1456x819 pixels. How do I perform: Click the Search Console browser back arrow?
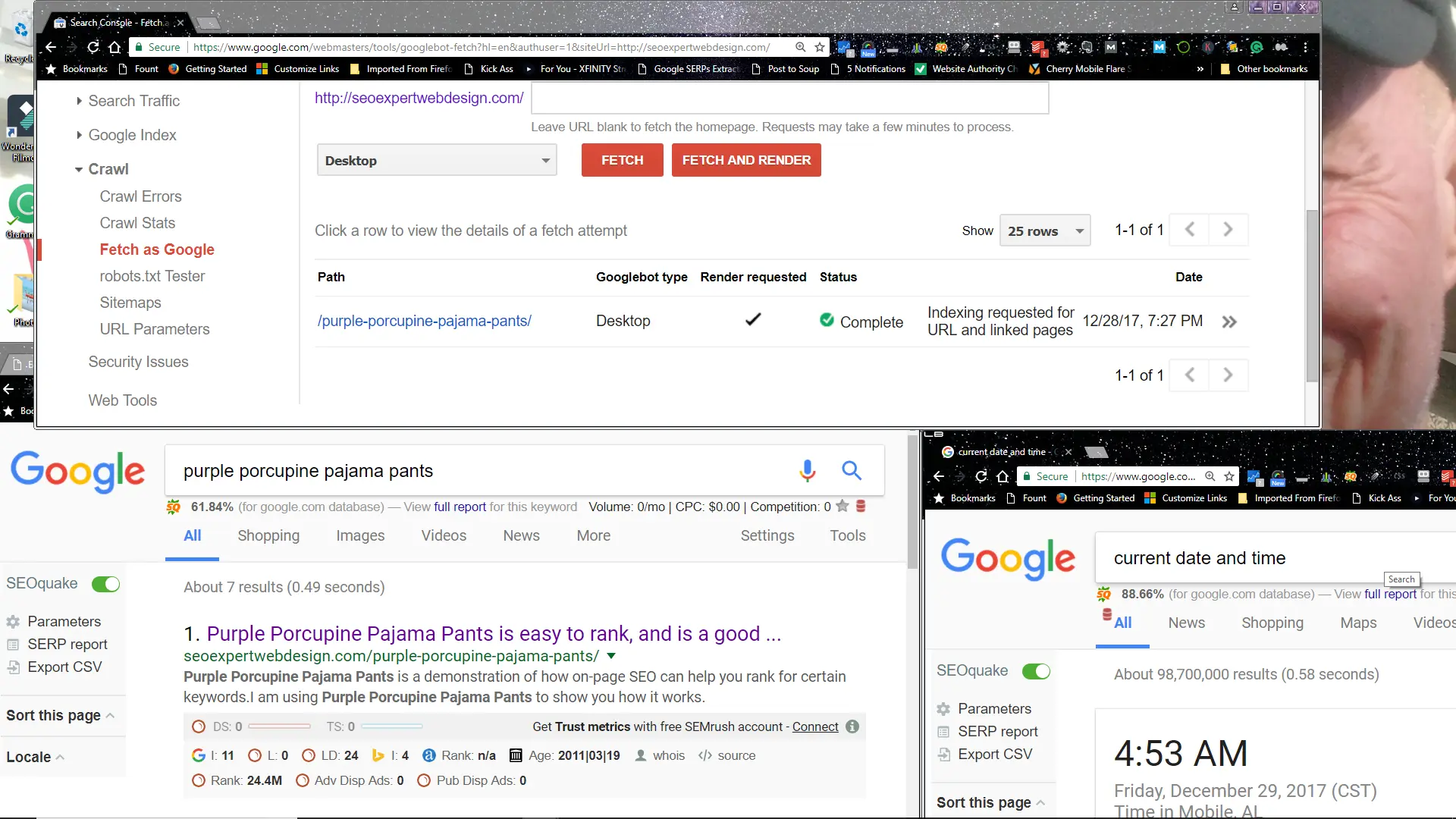pos(51,47)
